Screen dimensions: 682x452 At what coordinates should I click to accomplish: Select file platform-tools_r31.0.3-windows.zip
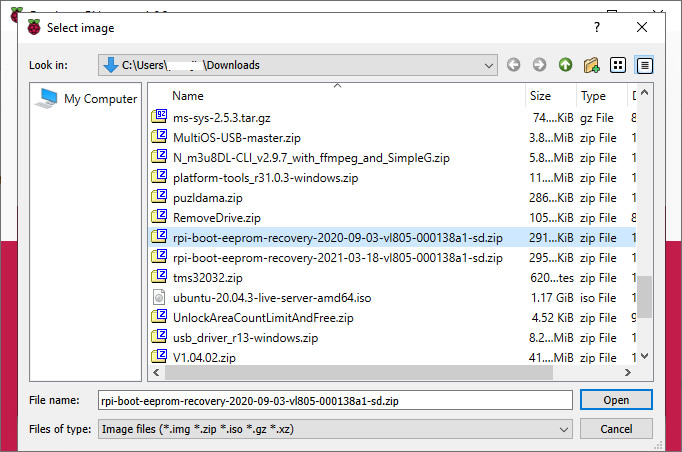265,178
